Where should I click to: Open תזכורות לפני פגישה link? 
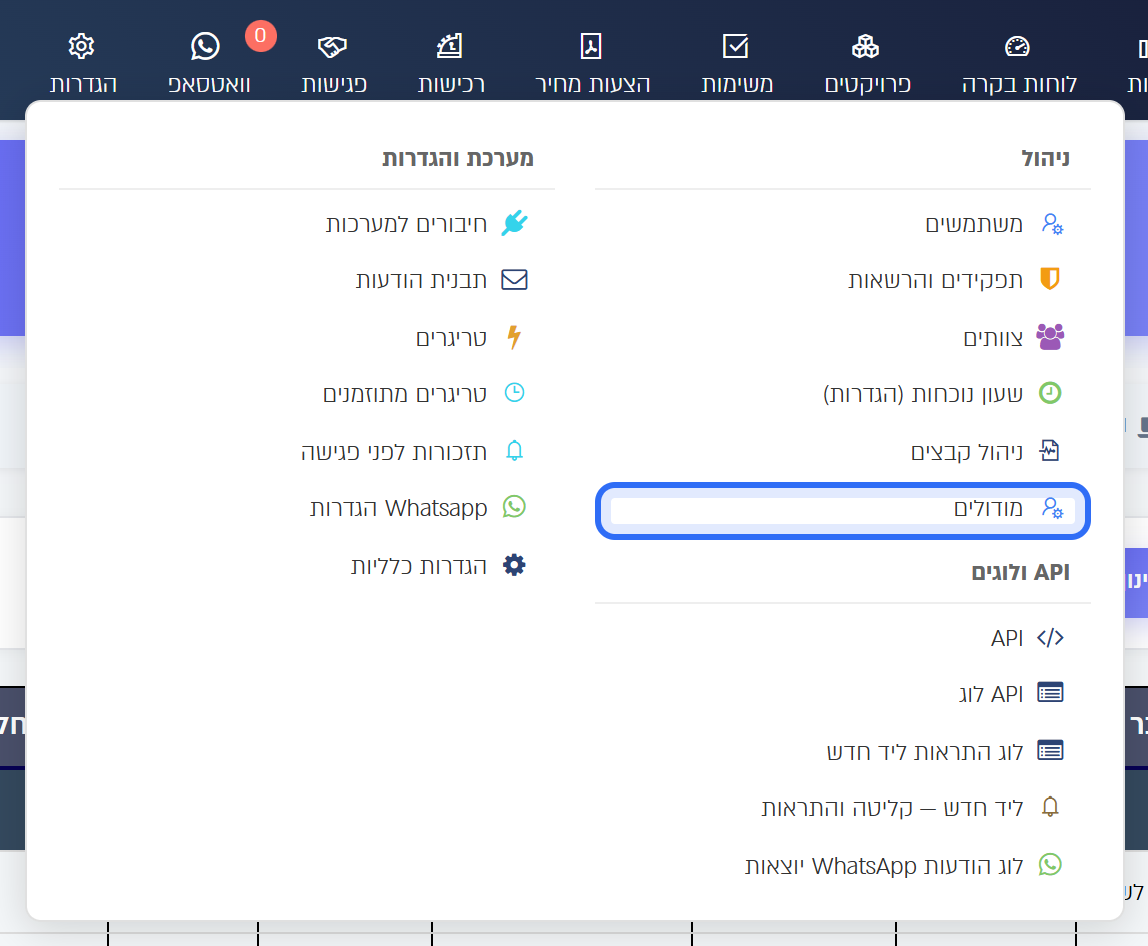394,451
